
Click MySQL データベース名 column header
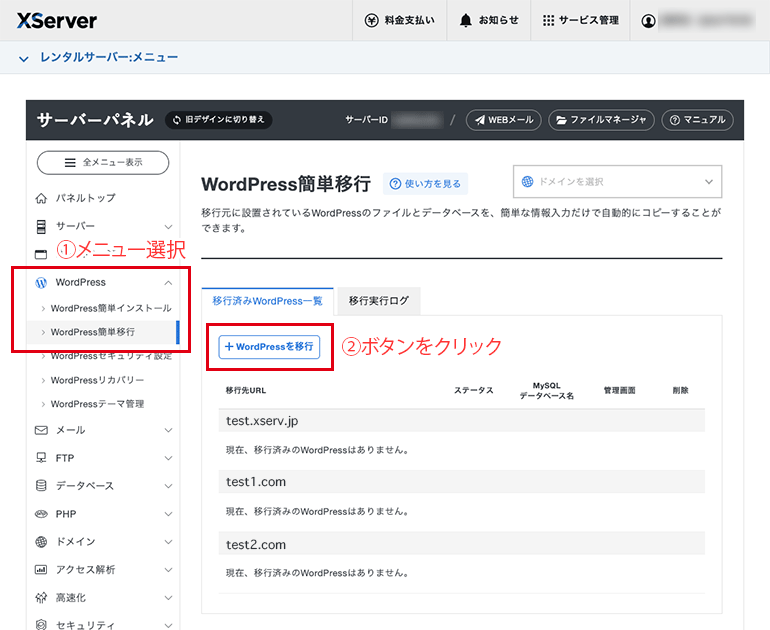[x=547, y=391]
